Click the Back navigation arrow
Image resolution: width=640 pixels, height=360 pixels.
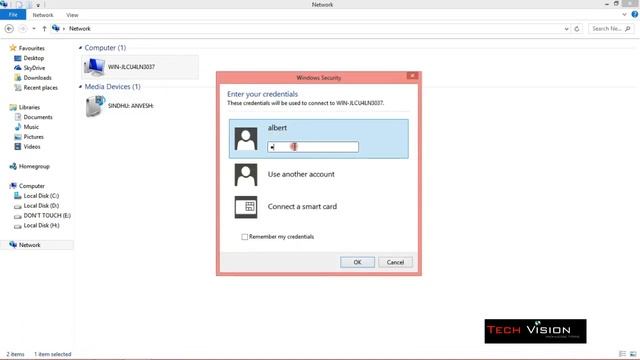click(9, 29)
